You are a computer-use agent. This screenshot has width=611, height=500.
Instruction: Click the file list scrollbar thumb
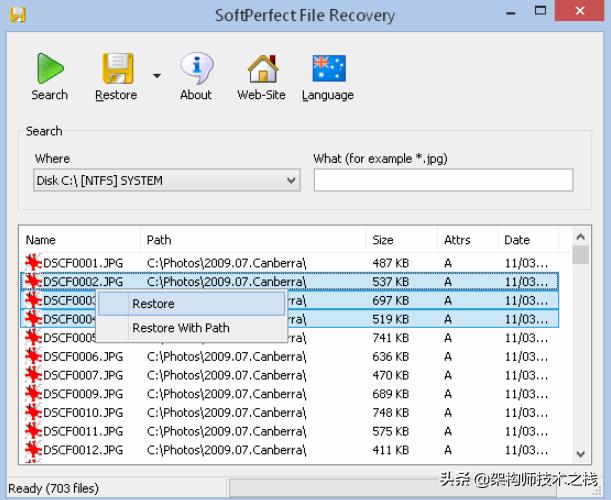coord(581,255)
